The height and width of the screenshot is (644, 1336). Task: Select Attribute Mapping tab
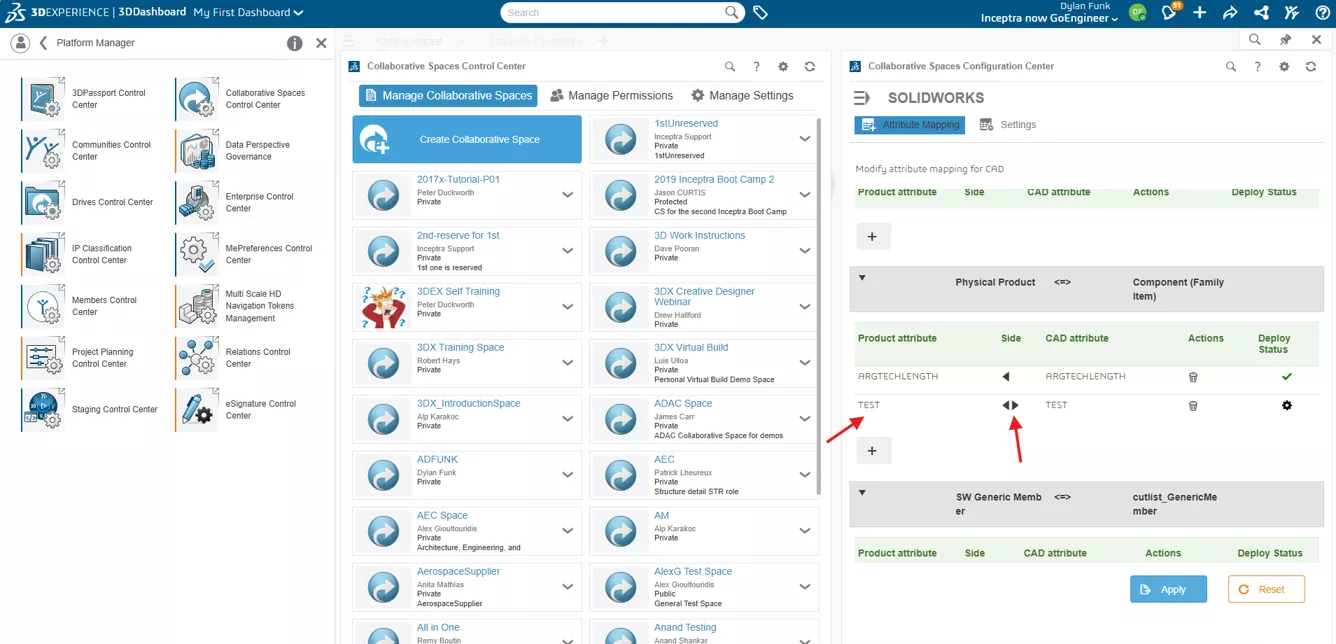pyautogui.click(x=909, y=125)
